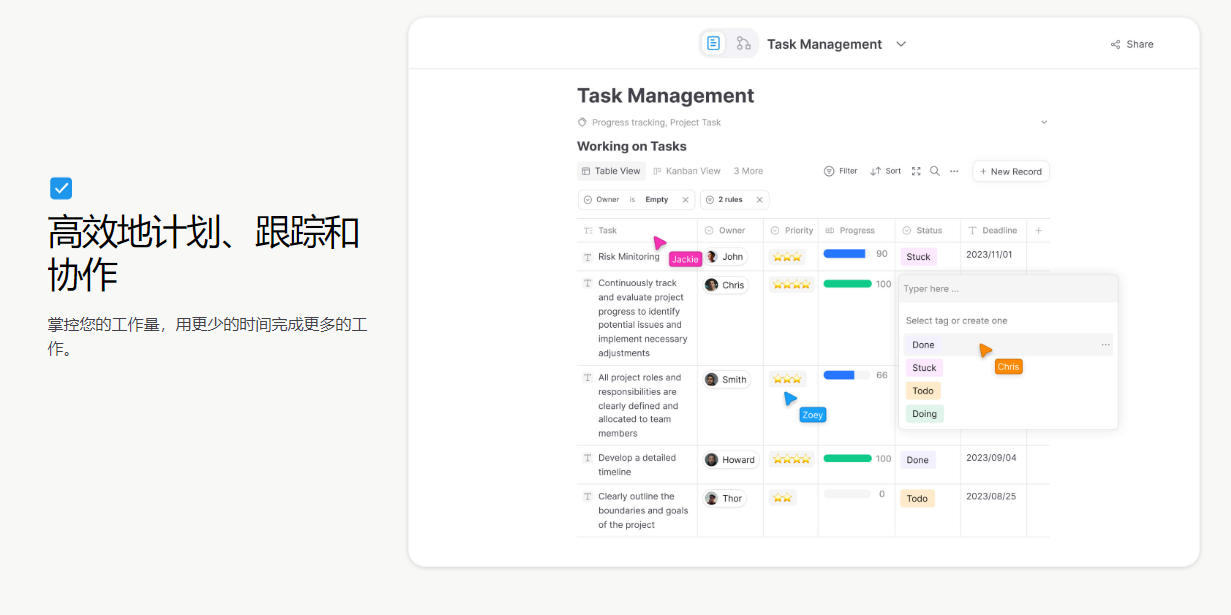Viewport: 1231px width, 615px height.
Task: Click the text icon beside "Continuously track" task
Action: (x=588, y=283)
